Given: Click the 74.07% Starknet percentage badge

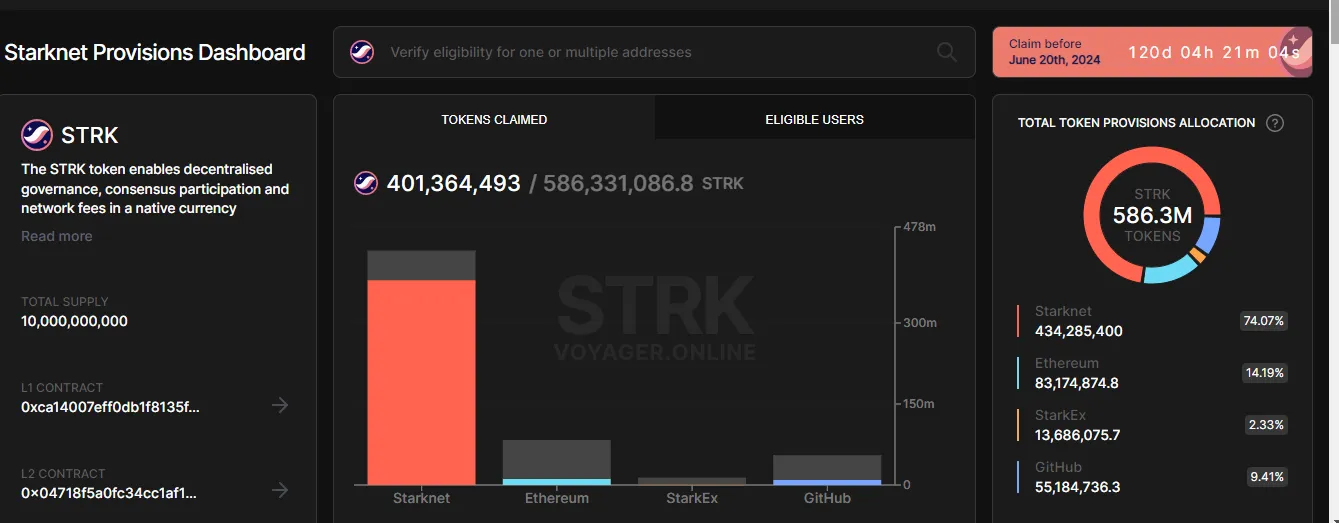Looking at the screenshot, I should click(1263, 321).
